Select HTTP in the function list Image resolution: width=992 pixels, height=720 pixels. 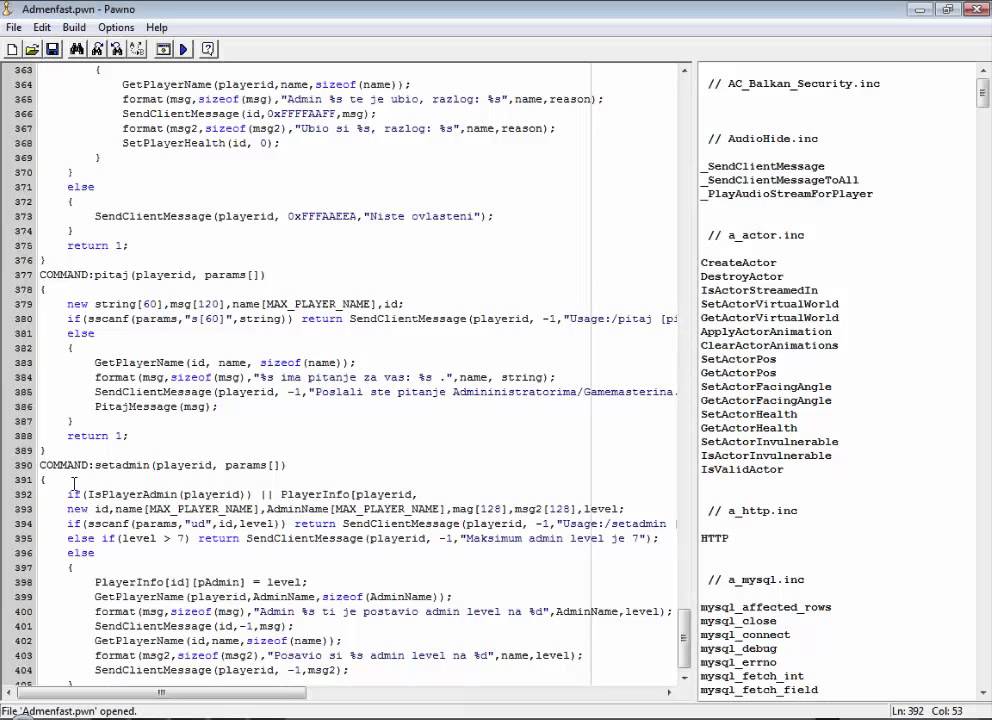click(x=714, y=538)
